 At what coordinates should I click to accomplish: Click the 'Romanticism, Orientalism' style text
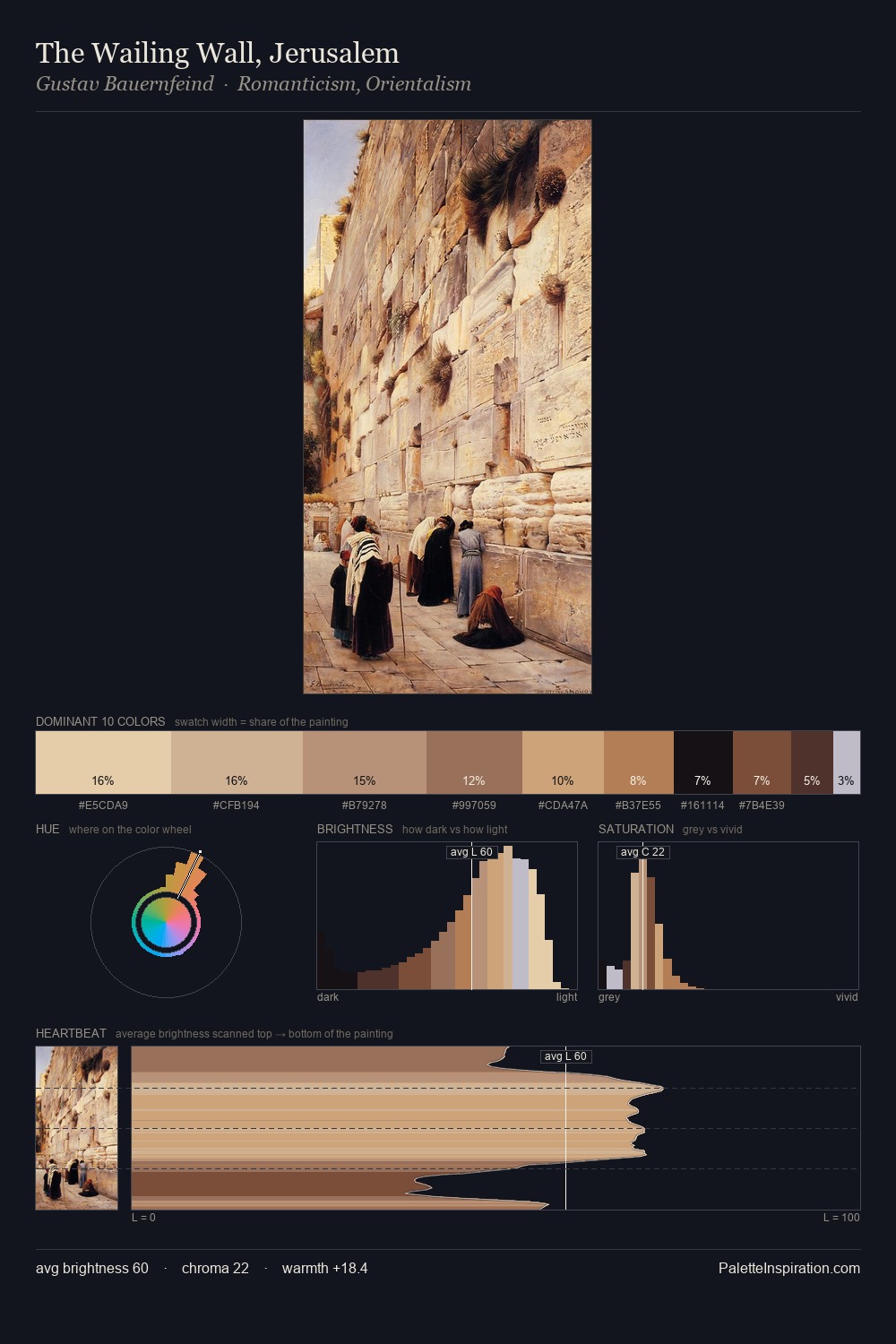[x=354, y=84]
